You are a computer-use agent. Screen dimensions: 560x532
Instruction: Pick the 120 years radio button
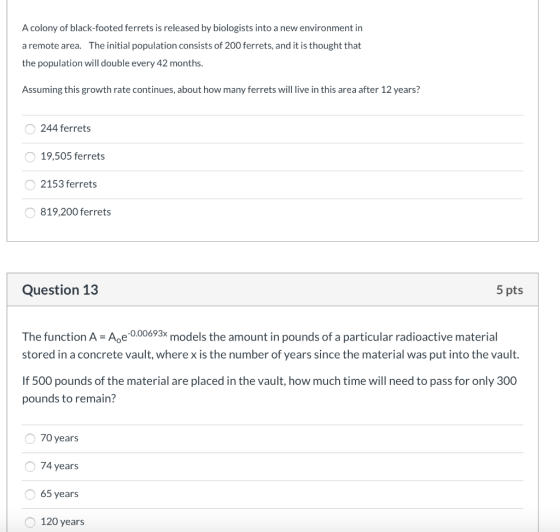(30, 522)
